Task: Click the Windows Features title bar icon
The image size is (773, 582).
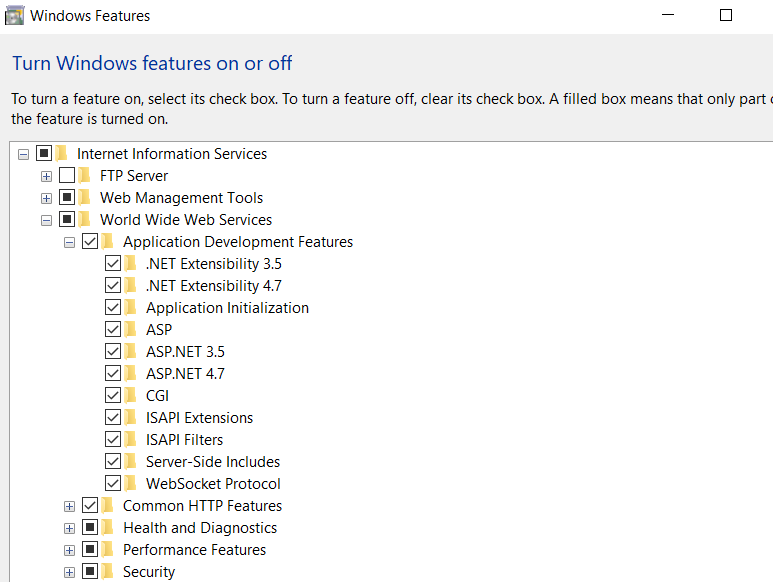Action: tap(15, 15)
